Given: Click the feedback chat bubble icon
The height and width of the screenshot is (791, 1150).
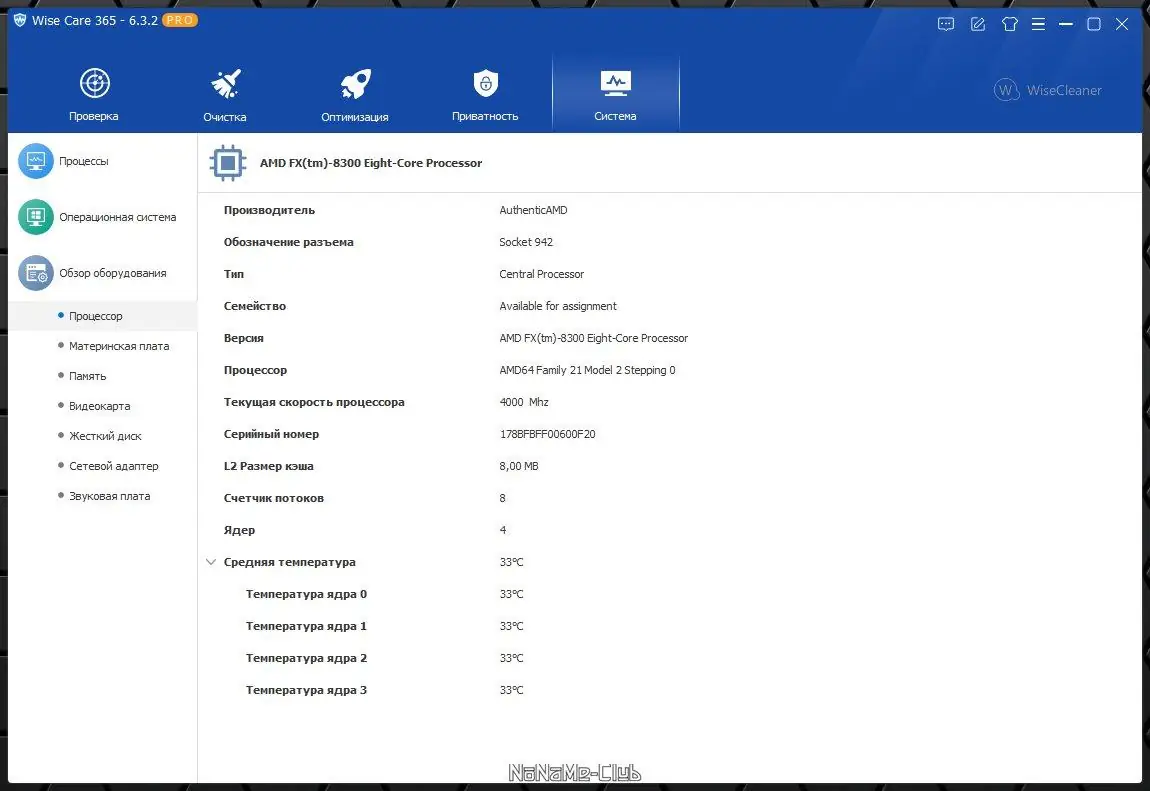Looking at the screenshot, I should click(x=946, y=24).
